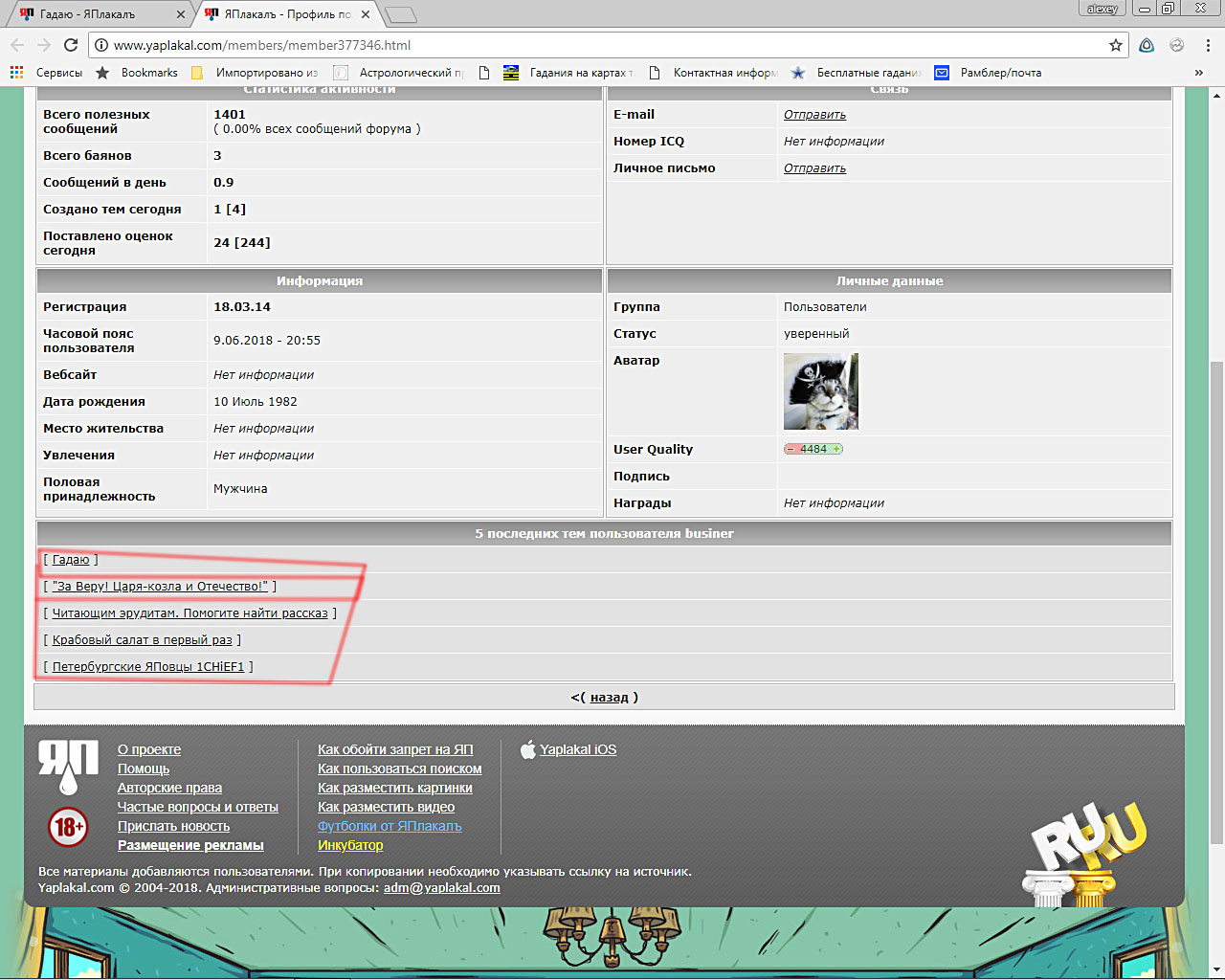The width and height of the screenshot is (1225, 980).
Task: Click the vertical page scrollbar thumb
Action: tap(1216, 603)
